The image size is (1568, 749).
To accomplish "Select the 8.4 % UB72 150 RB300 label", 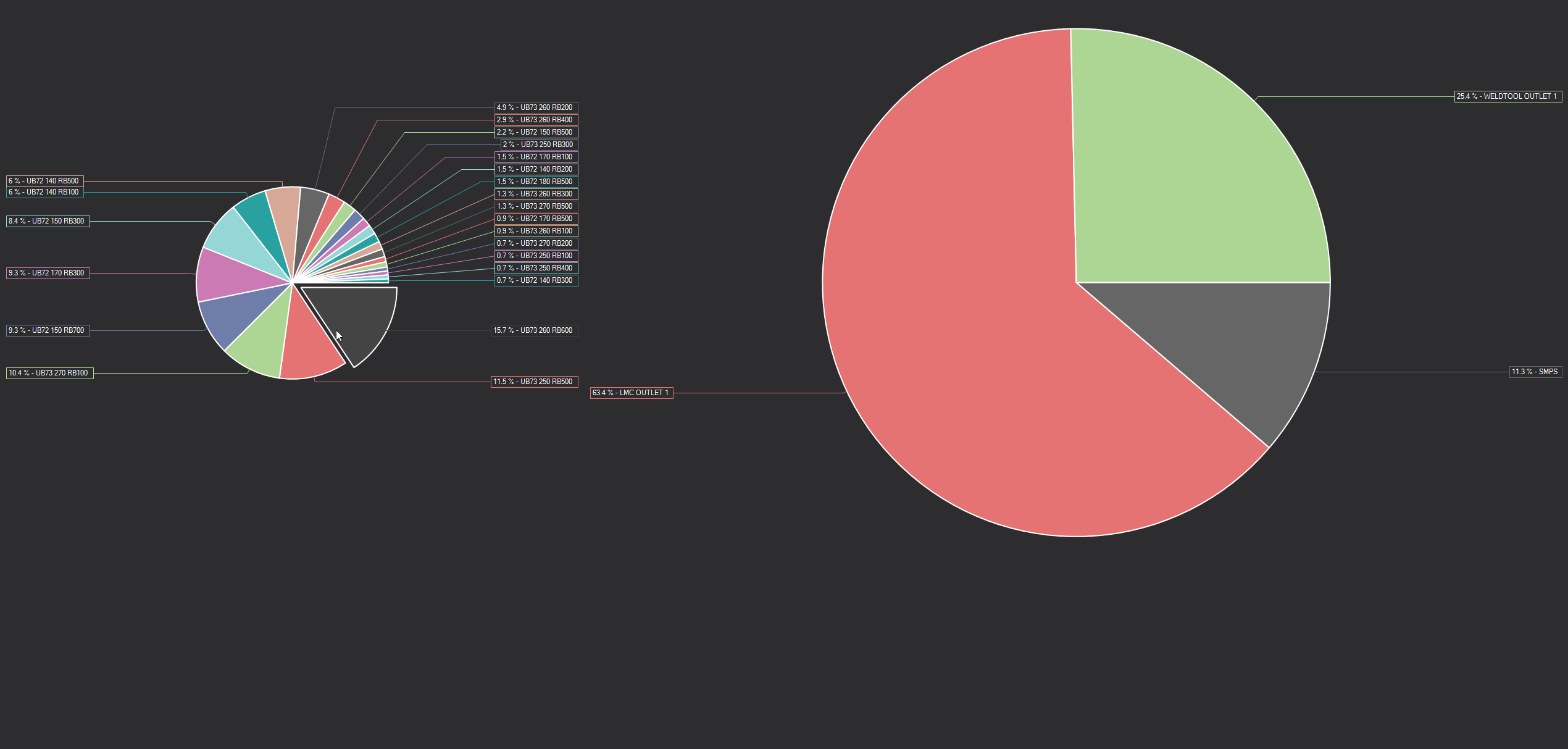I will tap(48, 221).
